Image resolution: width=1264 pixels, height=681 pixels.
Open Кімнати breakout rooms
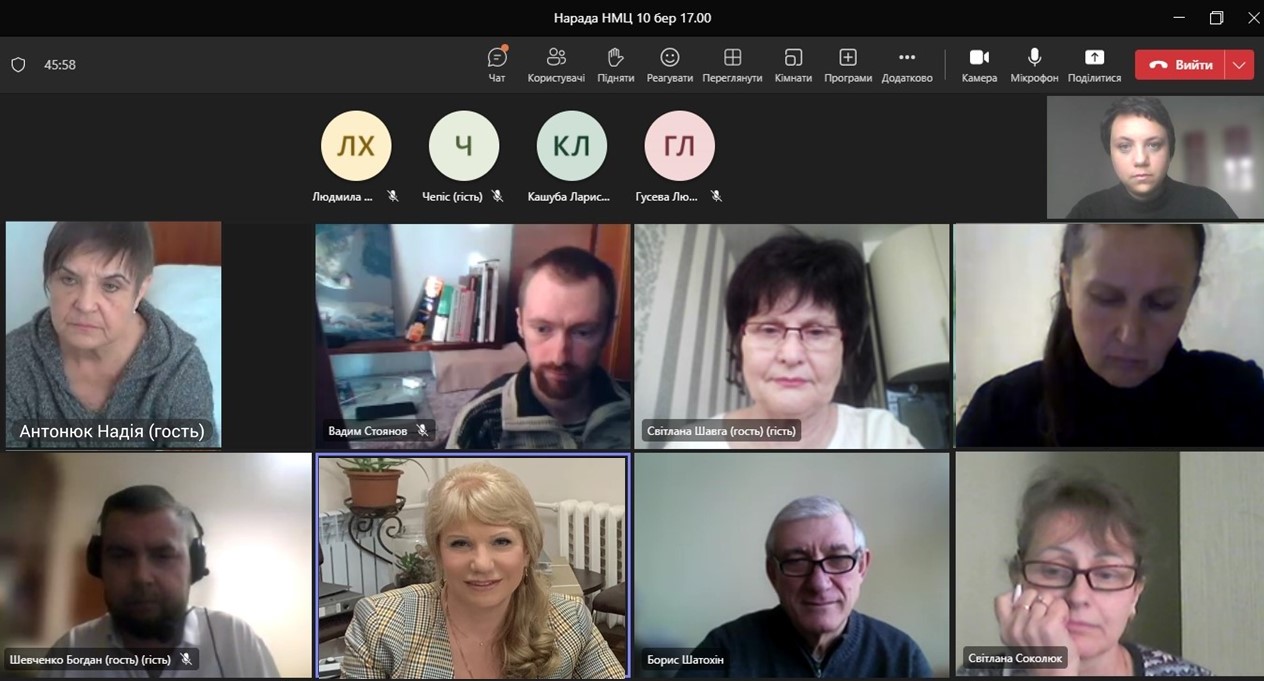click(x=793, y=64)
